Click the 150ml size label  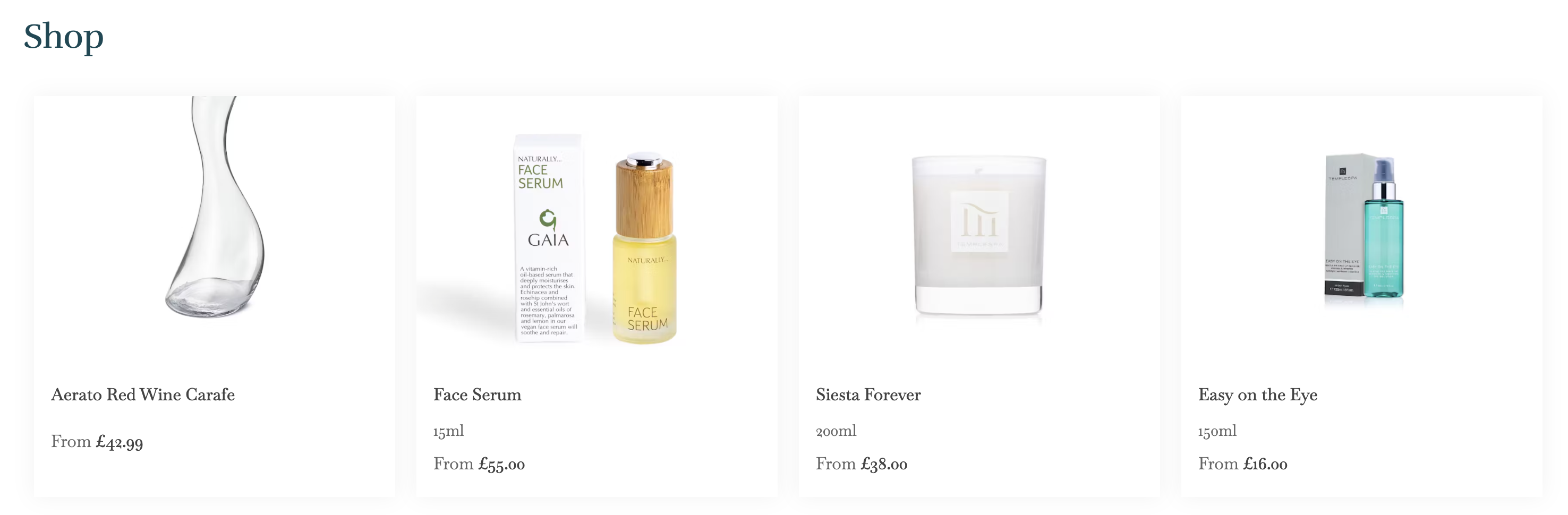pyautogui.click(x=1217, y=431)
